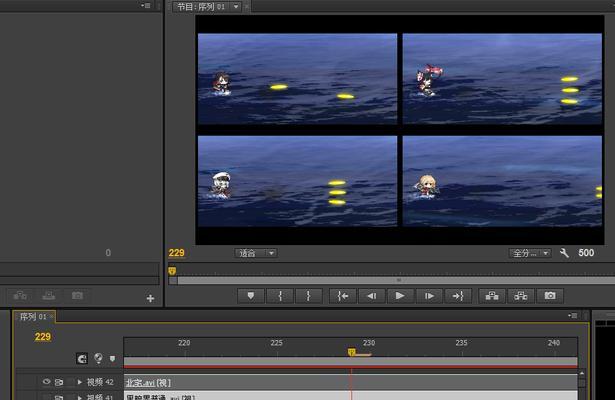Click the bottom-left preview quadrant with white-hat character
615x400 pixels.
click(297, 181)
